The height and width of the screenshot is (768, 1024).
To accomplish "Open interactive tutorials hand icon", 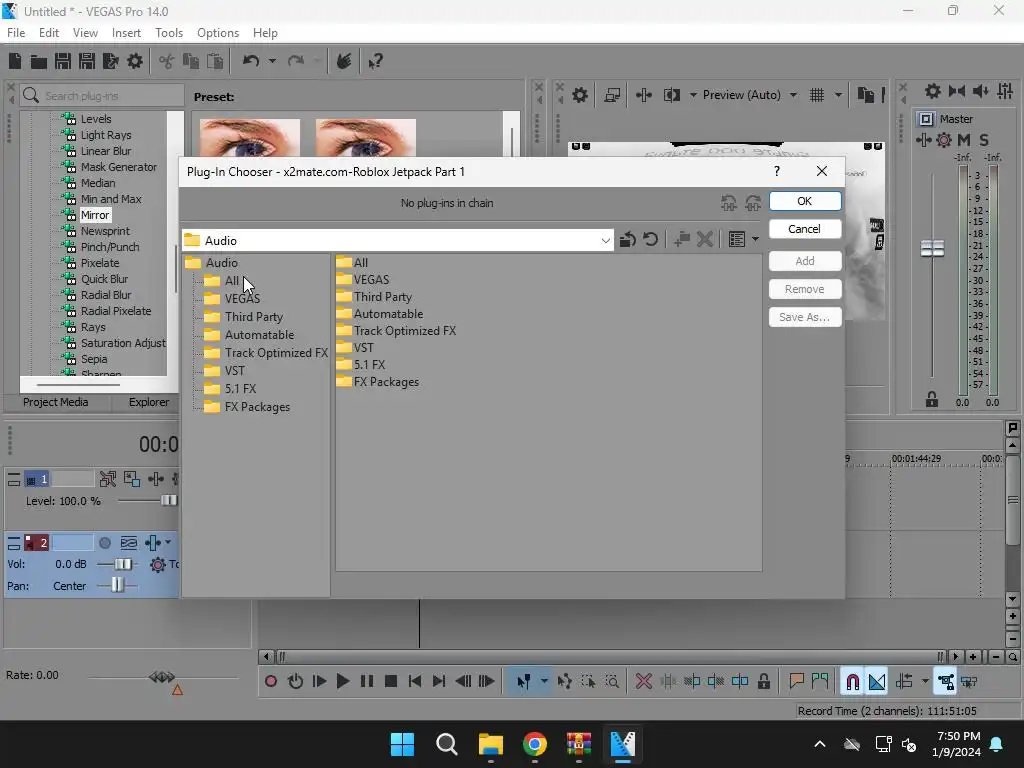I will (x=344, y=61).
